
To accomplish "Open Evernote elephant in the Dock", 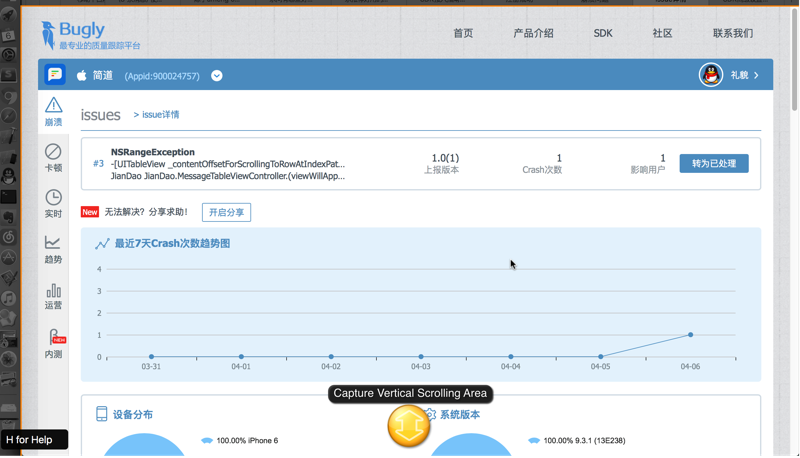I will 9,217.
